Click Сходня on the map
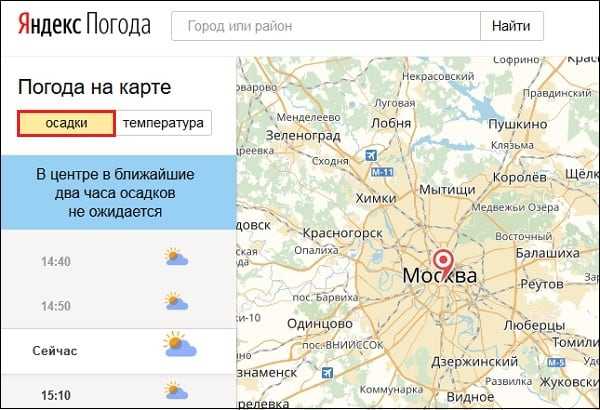Image resolution: width=600 pixels, height=410 pixels. [330, 161]
